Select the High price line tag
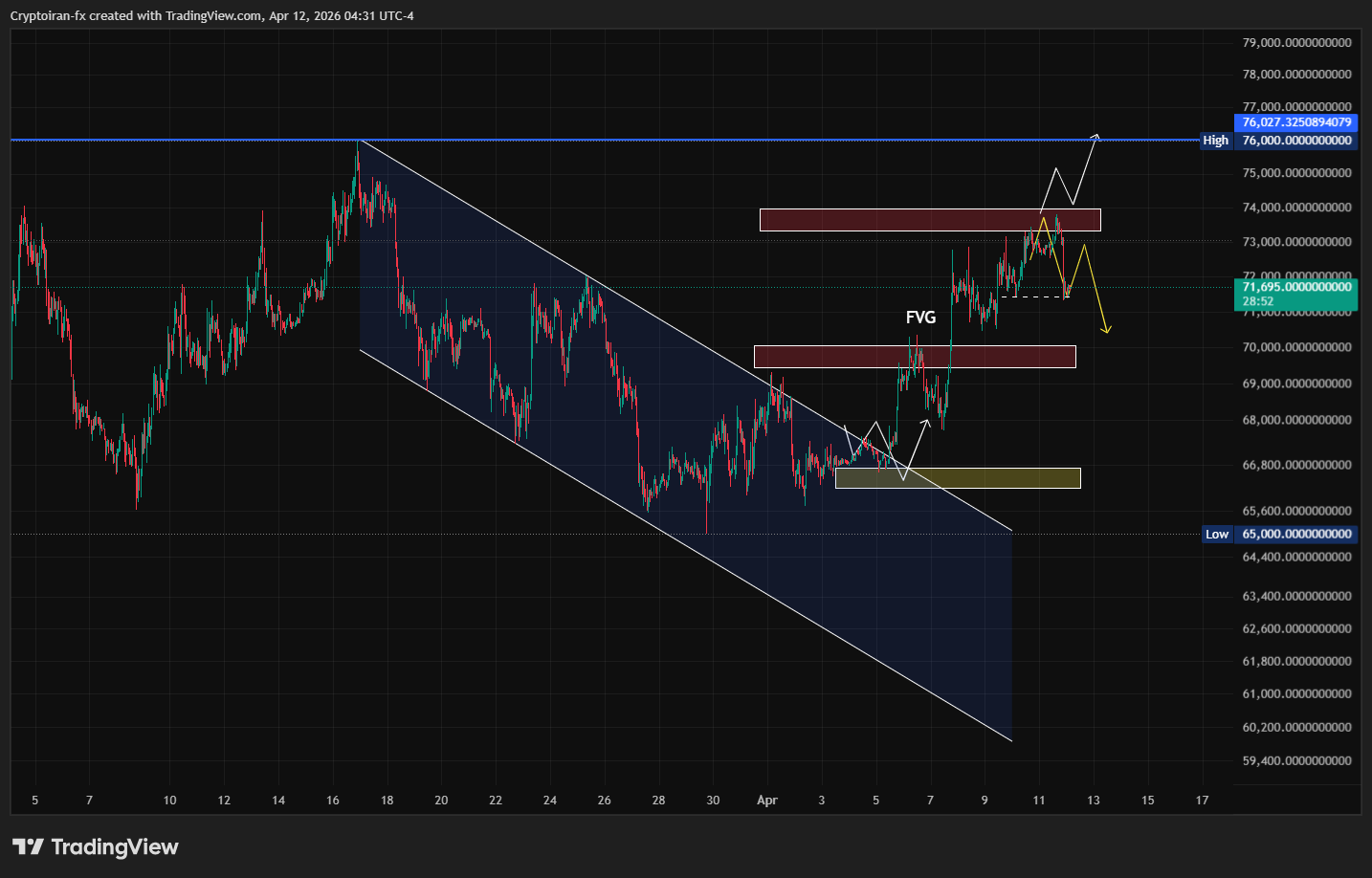Viewport: 1372px width, 878px height. (1215, 141)
